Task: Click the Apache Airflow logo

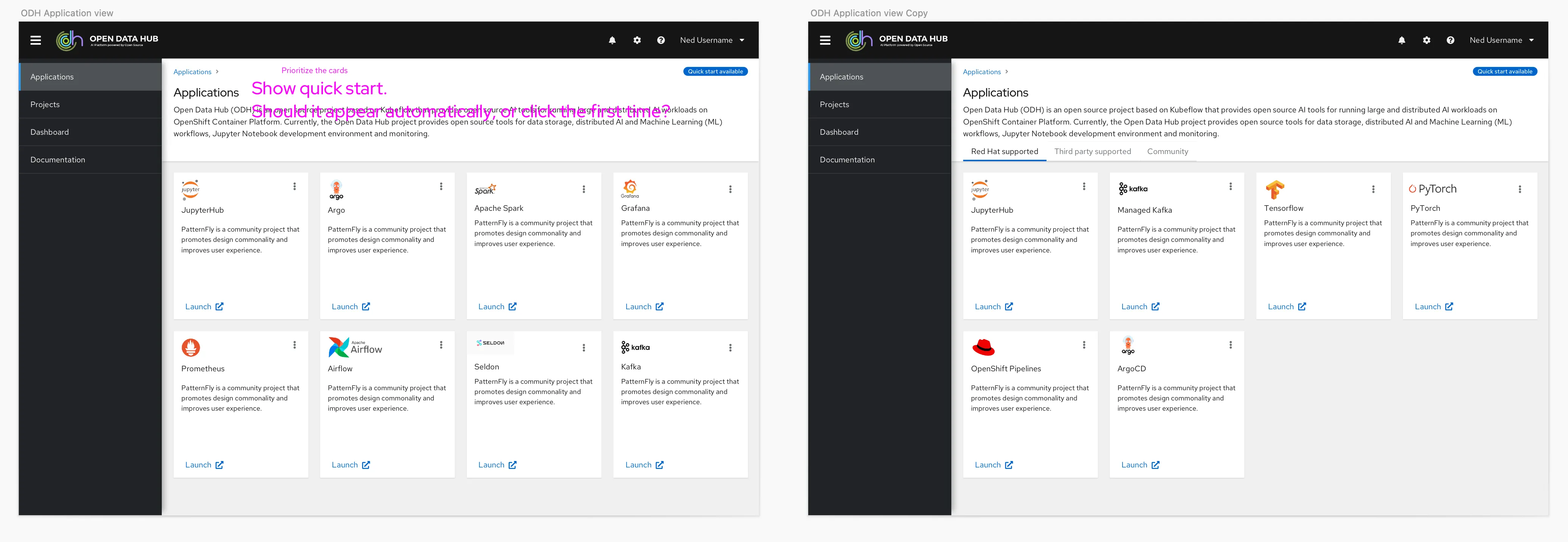Action: pyautogui.click(x=355, y=347)
